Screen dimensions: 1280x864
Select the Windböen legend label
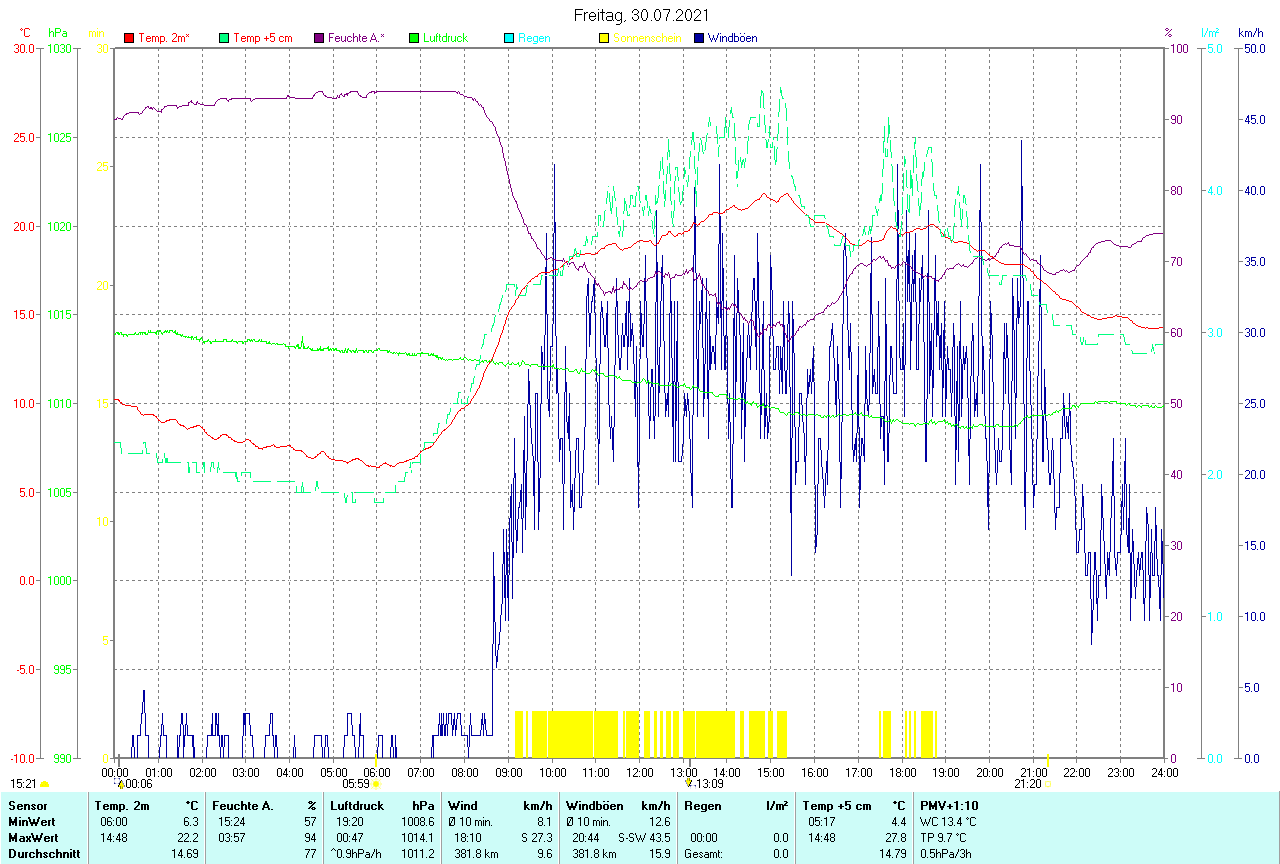click(x=732, y=38)
